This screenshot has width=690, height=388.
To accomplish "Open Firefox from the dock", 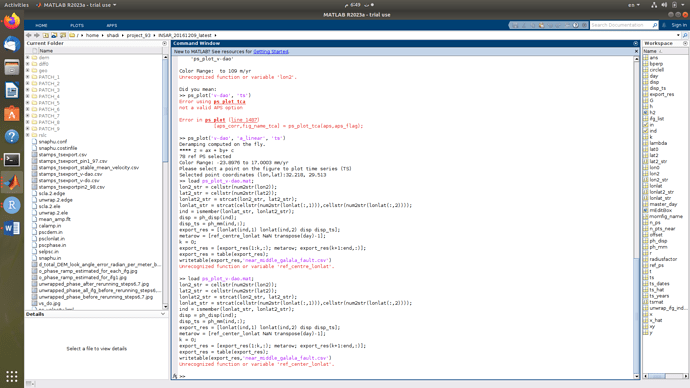I will [x=12, y=21].
